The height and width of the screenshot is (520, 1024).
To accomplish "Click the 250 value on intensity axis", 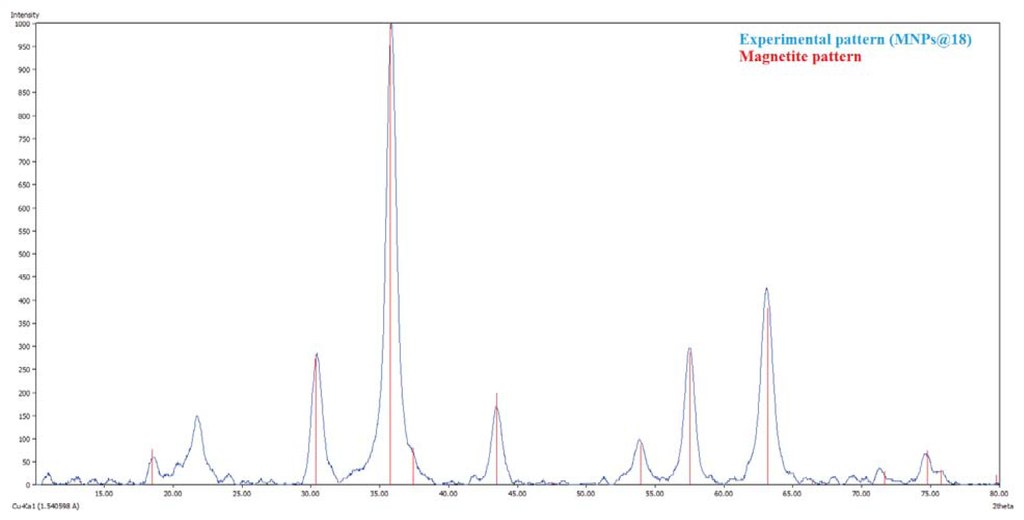I will [25, 370].
